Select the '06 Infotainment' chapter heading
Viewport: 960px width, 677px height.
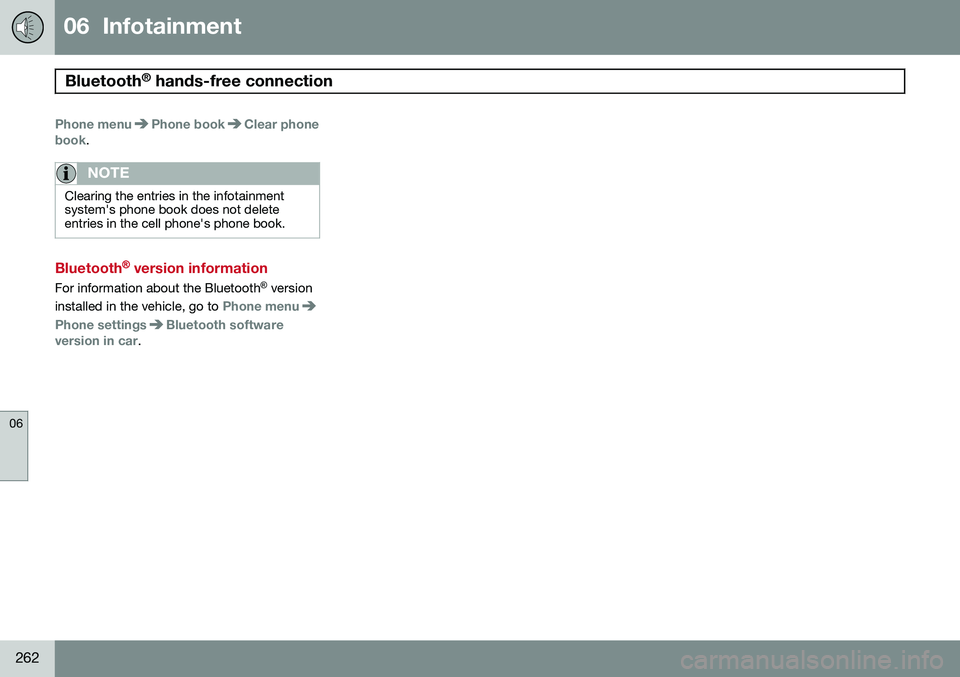pos(152,26)
